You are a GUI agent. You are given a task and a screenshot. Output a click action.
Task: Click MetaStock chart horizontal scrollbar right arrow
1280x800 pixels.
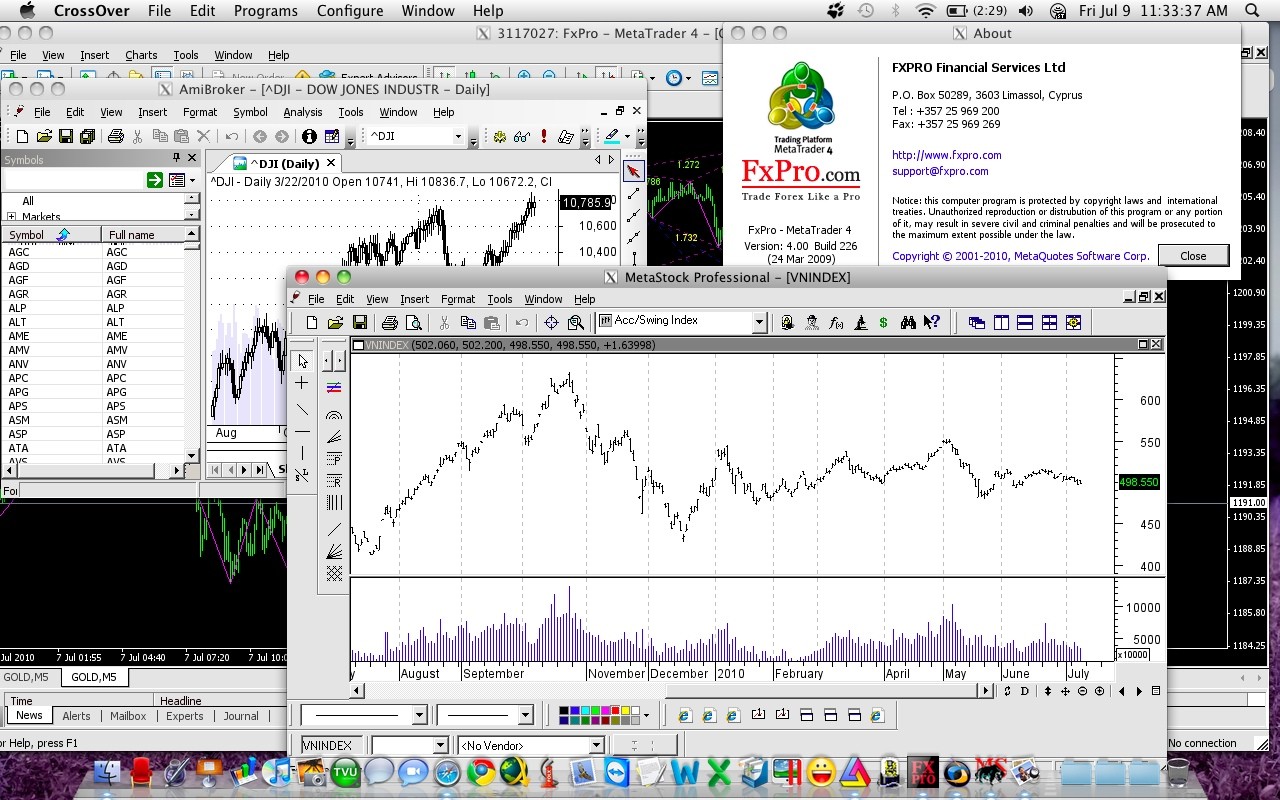click(986, 691)
